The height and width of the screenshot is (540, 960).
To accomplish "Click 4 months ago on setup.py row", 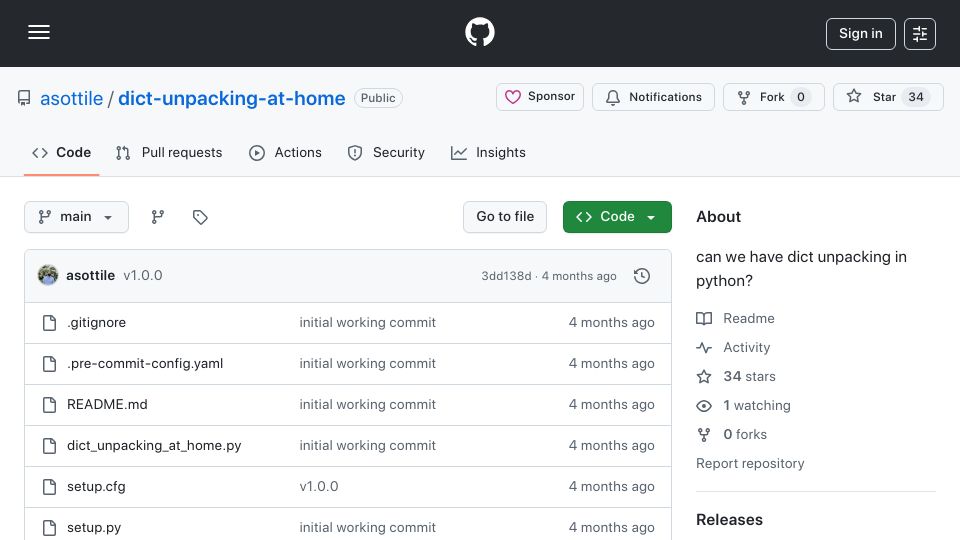I will pos(612,528).
